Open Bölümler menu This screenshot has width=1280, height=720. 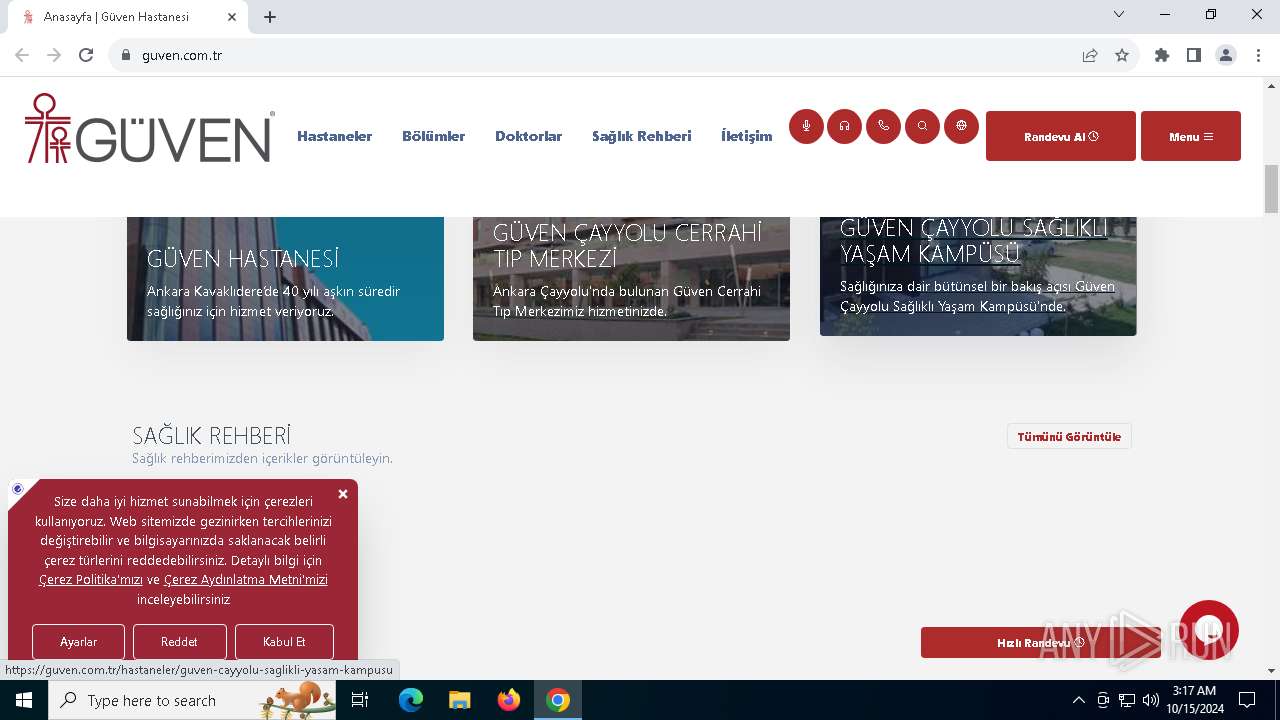pyautogui.click(x=433, y=136)
